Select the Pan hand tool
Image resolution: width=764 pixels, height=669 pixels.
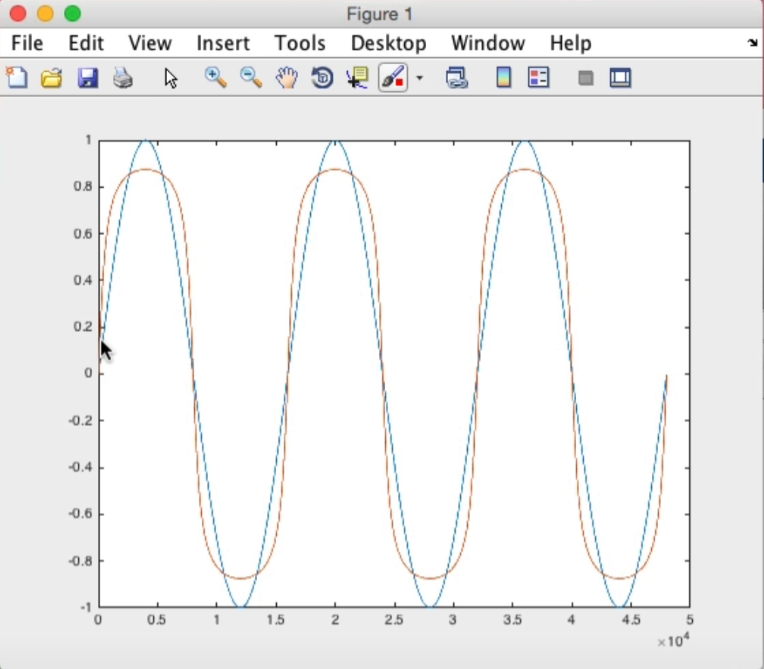[x=286, y=78]
